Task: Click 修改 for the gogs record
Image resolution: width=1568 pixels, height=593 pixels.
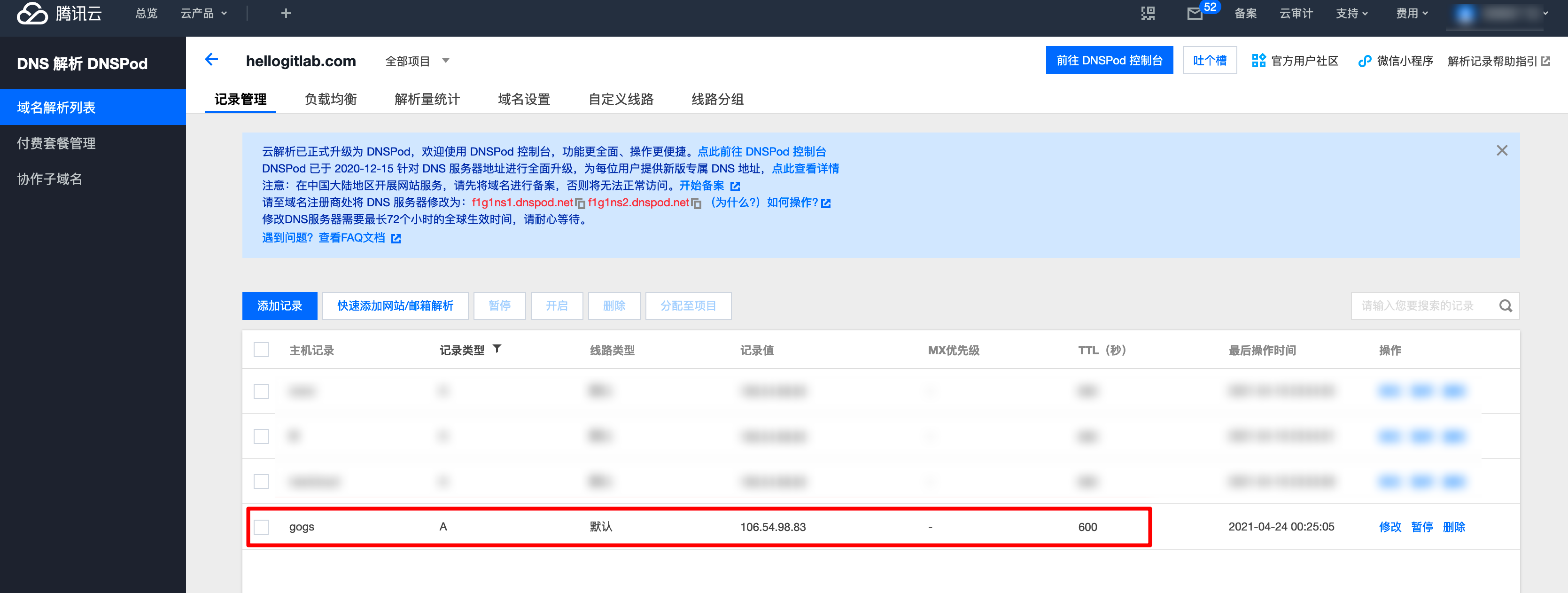Action: click(1389, 527)
